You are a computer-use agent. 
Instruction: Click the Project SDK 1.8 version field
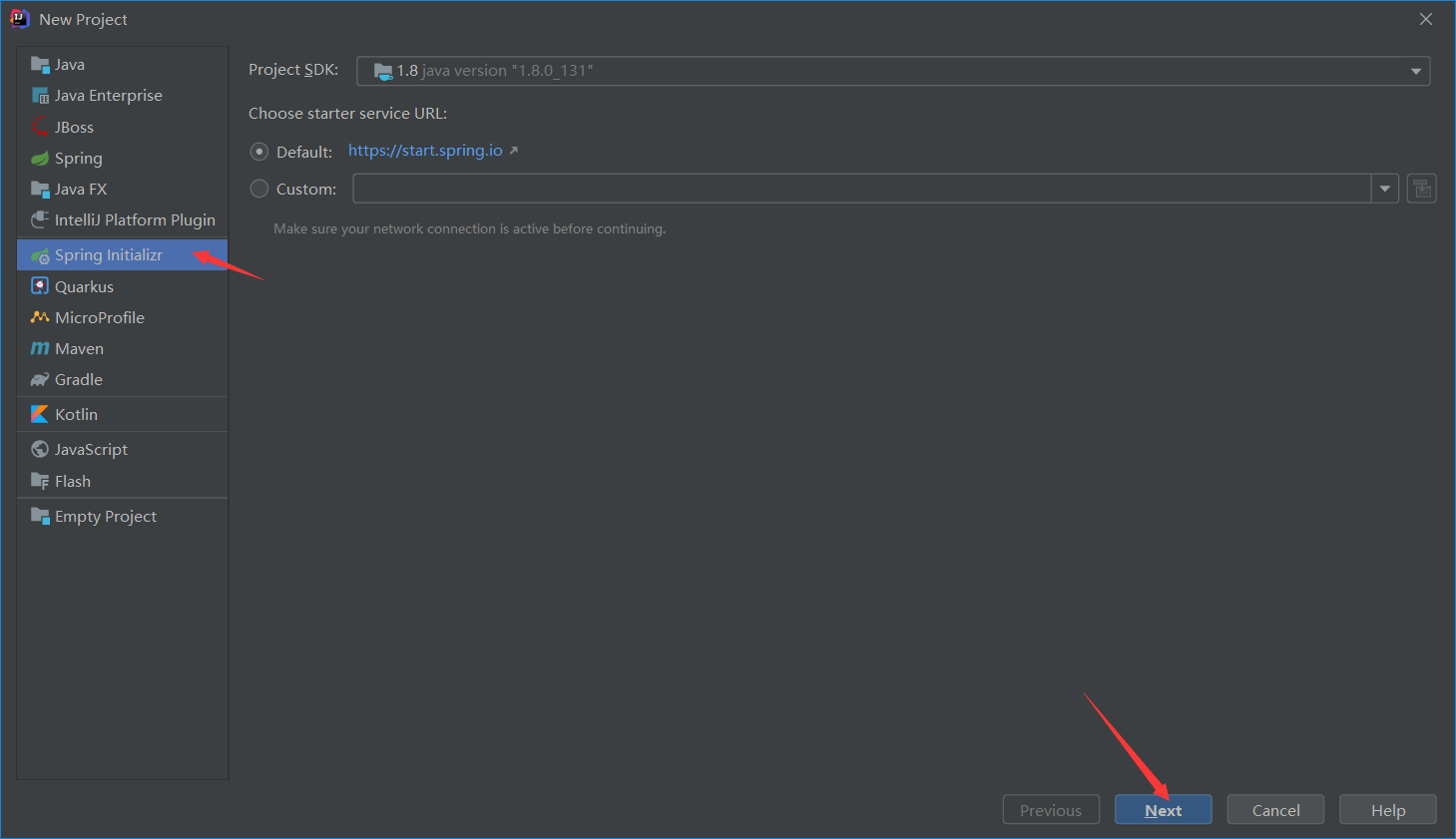point(893,71)
